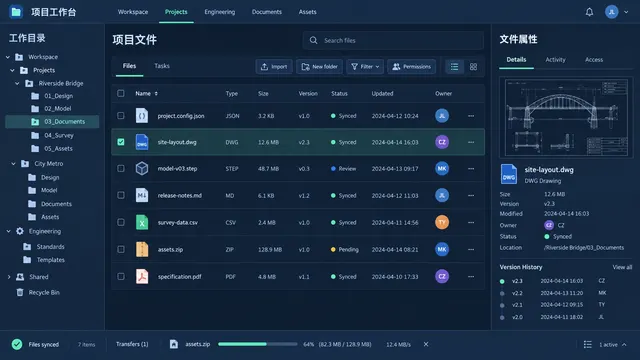Click View all version history

pos(622,267)
